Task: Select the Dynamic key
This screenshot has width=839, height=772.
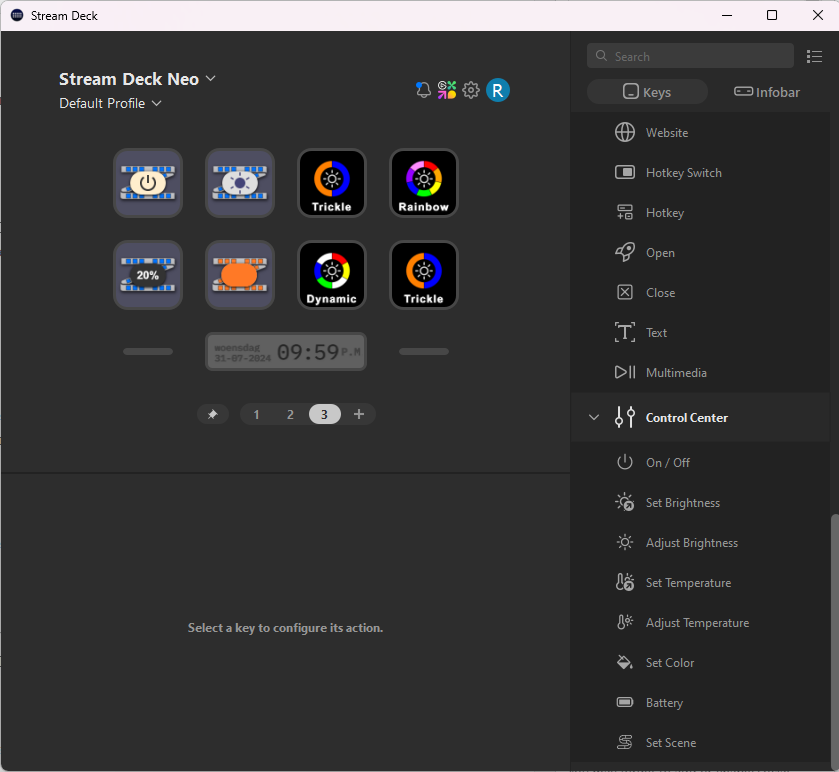Action: [x=332, y=275]
